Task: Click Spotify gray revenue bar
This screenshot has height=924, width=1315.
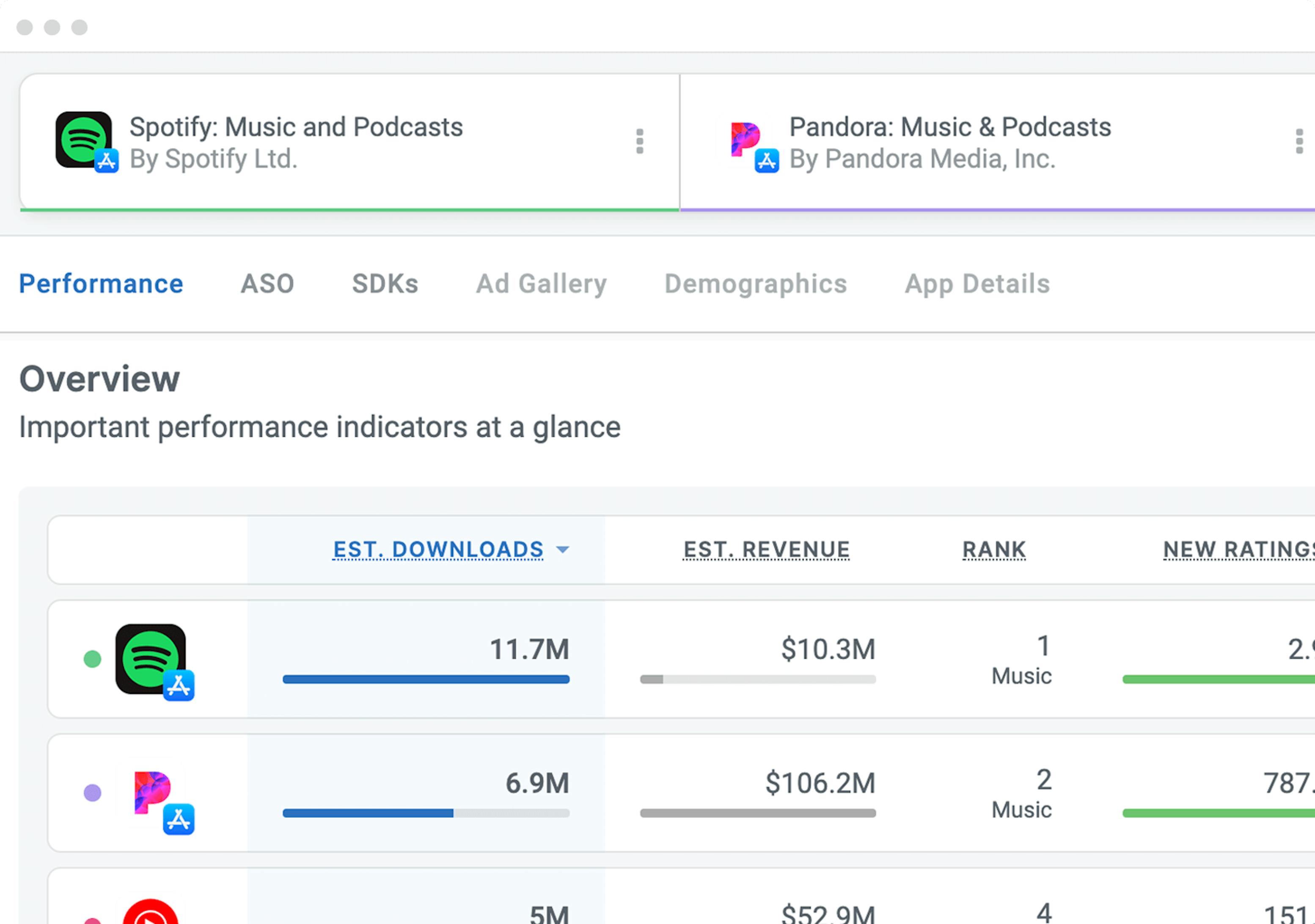Action: pyautogui.click(x=758, y=679)
